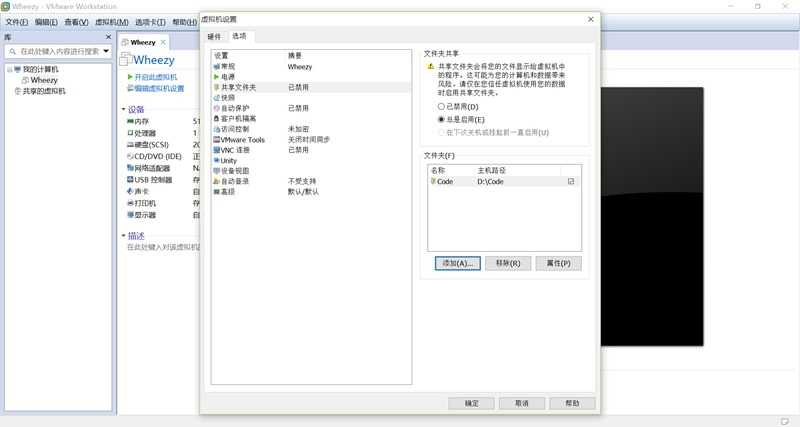Select the Wheezy tab in main window
800x427 pixels.
pyautogui.click(x=143, y=42)
